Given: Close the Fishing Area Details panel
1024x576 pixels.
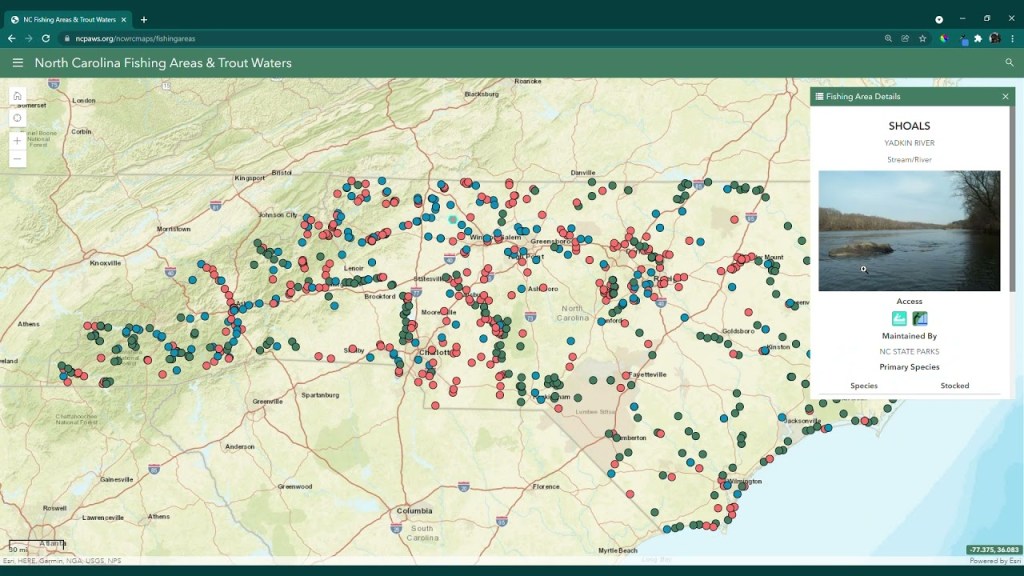Looking at the screenshot, I should click(1005, 97).
